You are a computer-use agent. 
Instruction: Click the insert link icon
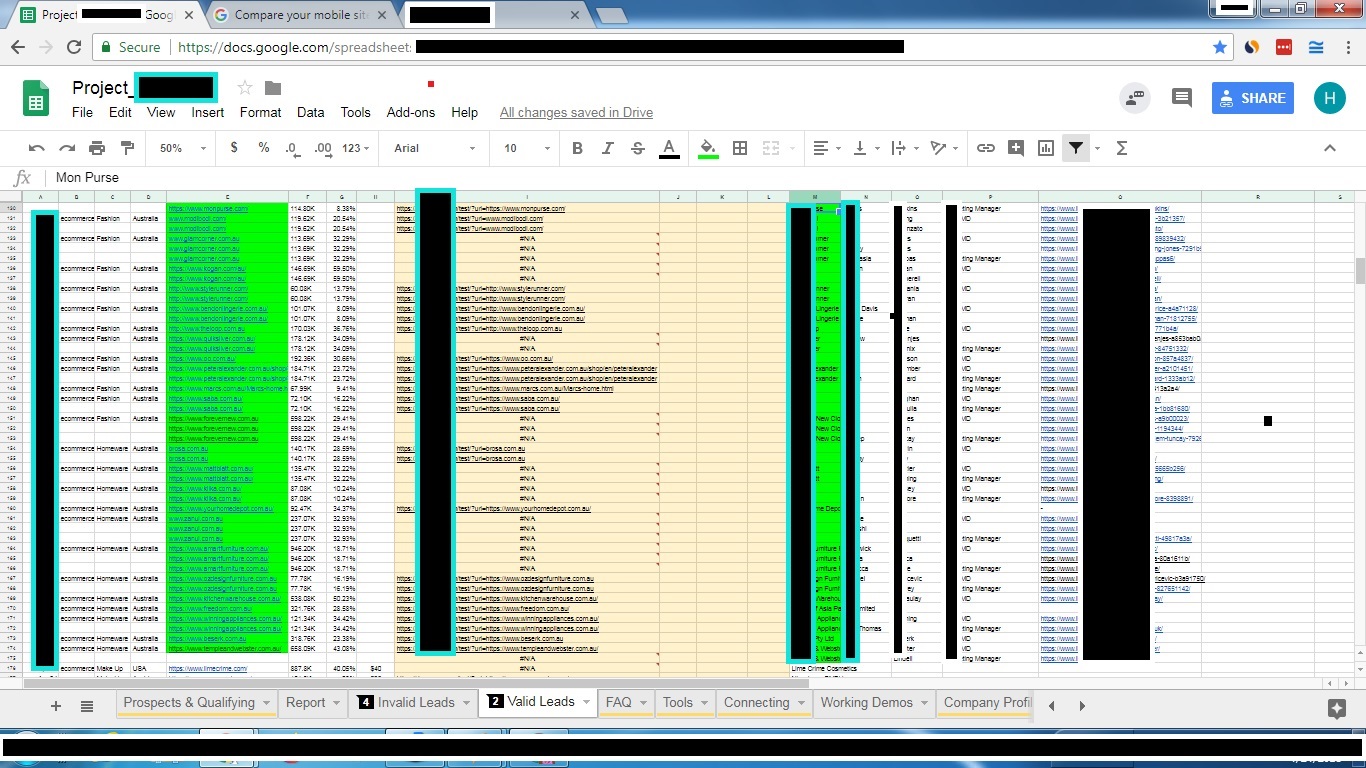[x=986, y=148]
